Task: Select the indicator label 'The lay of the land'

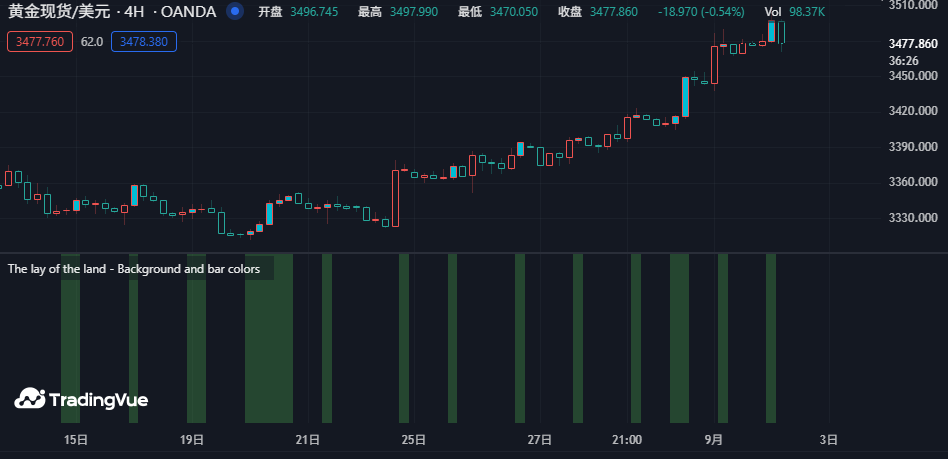Action: pos(134,269)
